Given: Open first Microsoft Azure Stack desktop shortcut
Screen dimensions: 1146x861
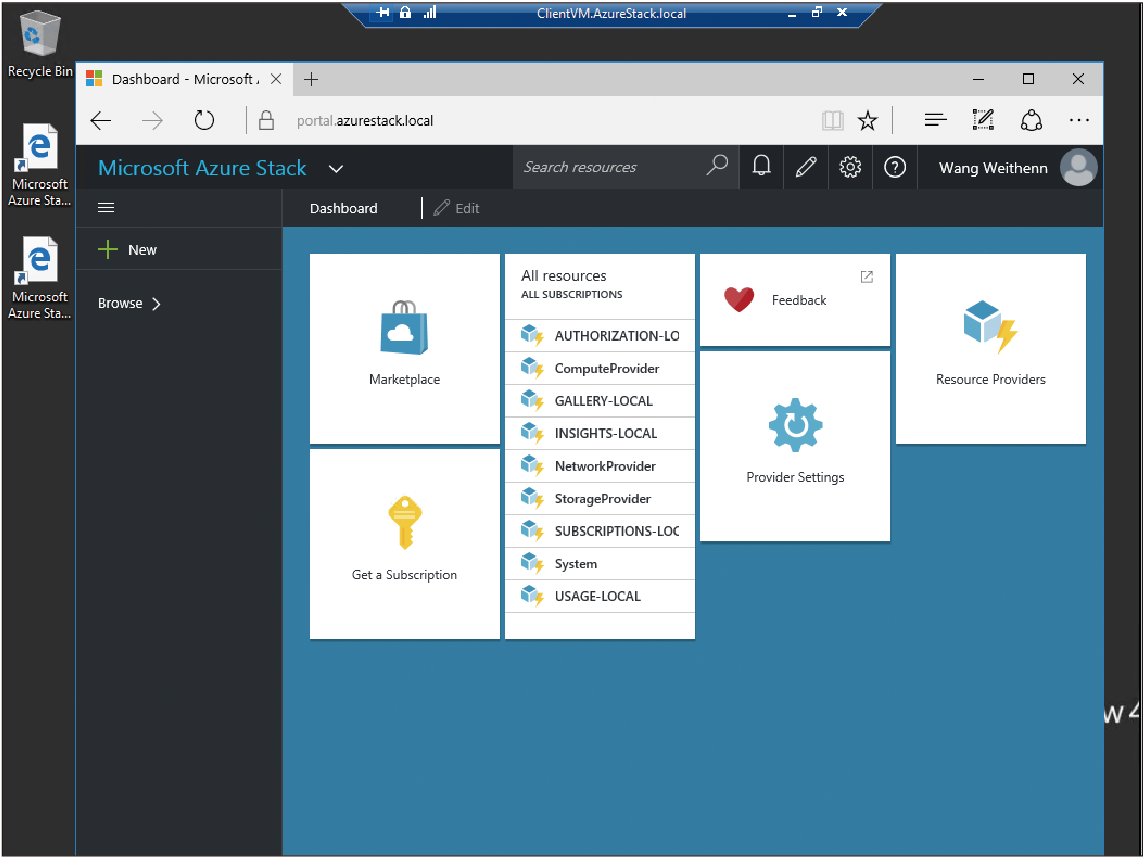Looking at the screenshot, I should tap(39, 166).
